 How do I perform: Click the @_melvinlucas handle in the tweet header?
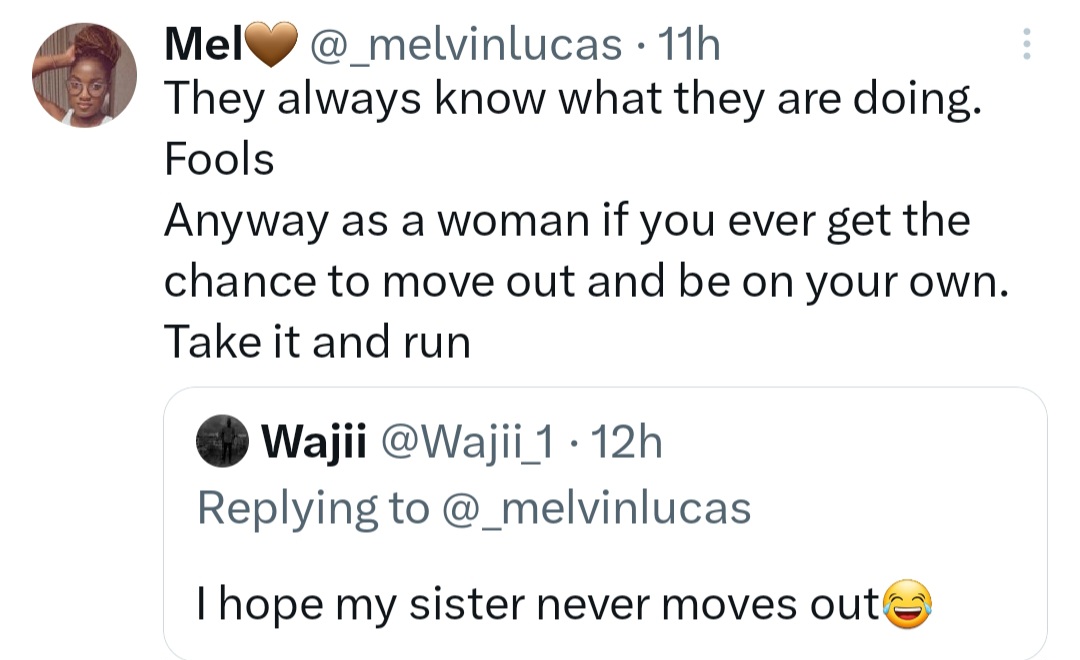(465, 45)
